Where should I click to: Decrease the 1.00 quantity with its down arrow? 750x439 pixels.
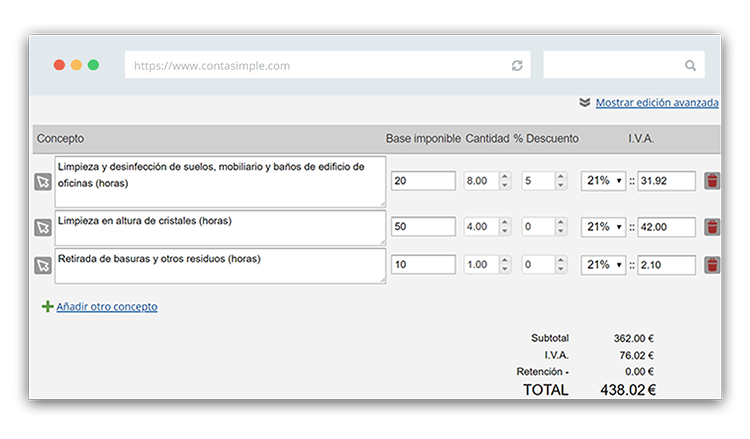tap(505, 269)
